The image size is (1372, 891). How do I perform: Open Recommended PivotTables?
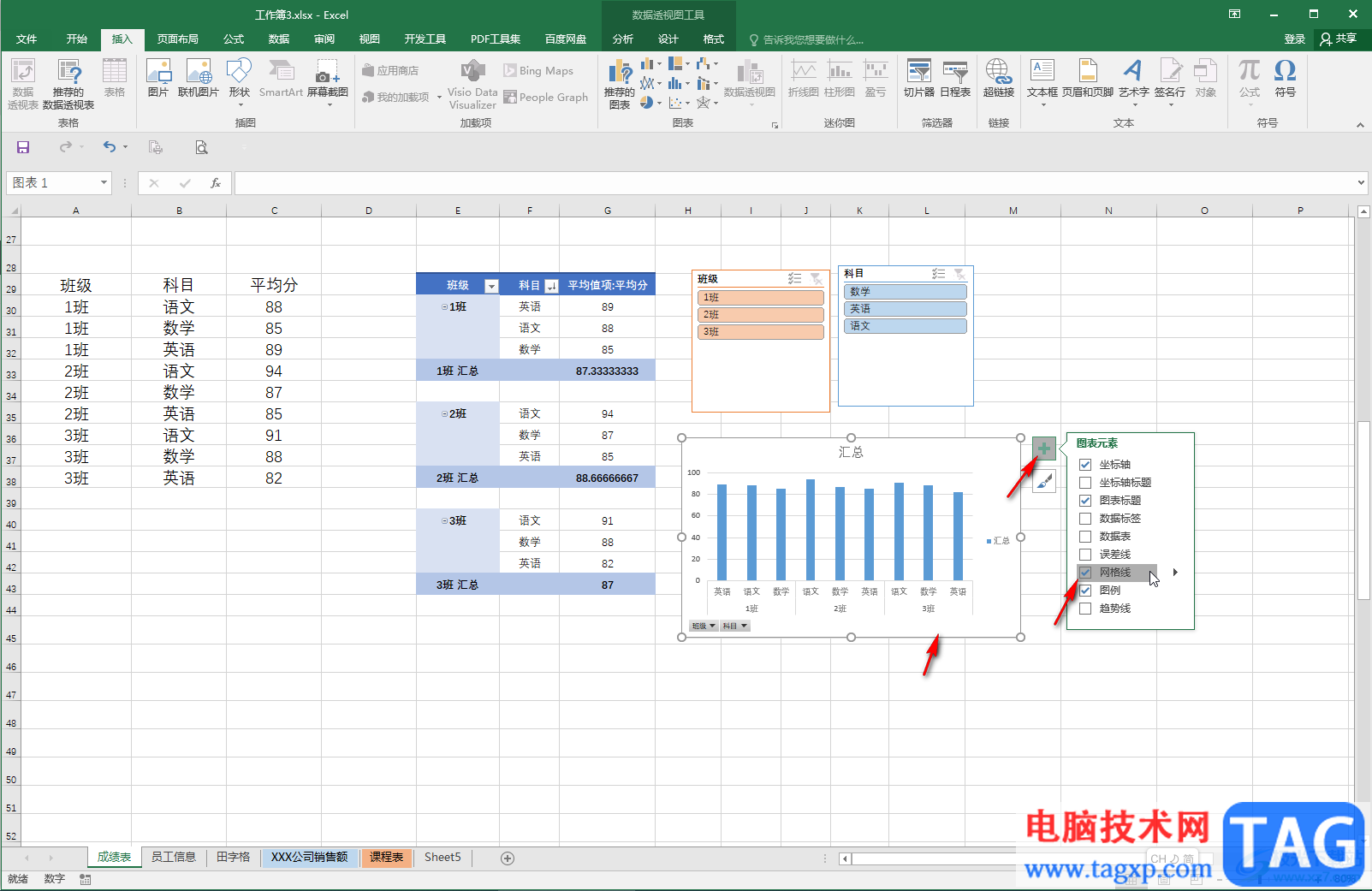pos(68,84)
